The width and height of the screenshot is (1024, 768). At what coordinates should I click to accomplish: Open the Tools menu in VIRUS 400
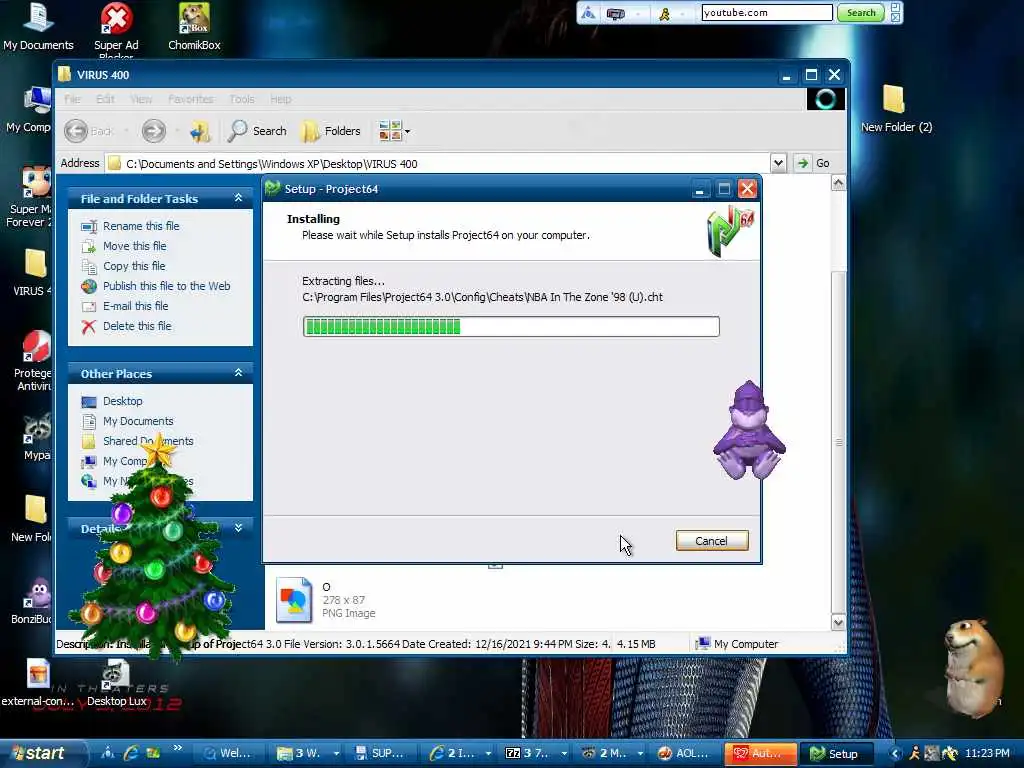click(x=242, y=99)
